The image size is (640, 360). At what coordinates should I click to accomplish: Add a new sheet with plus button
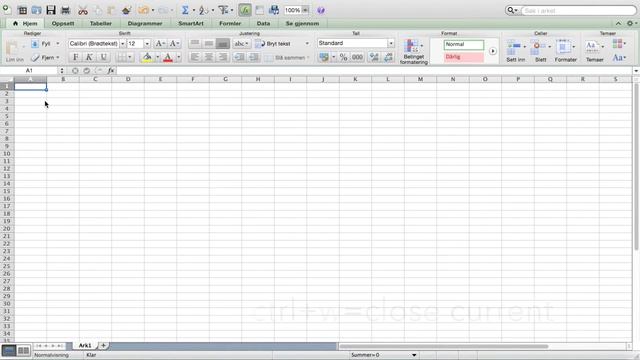[x=103, y=345]
